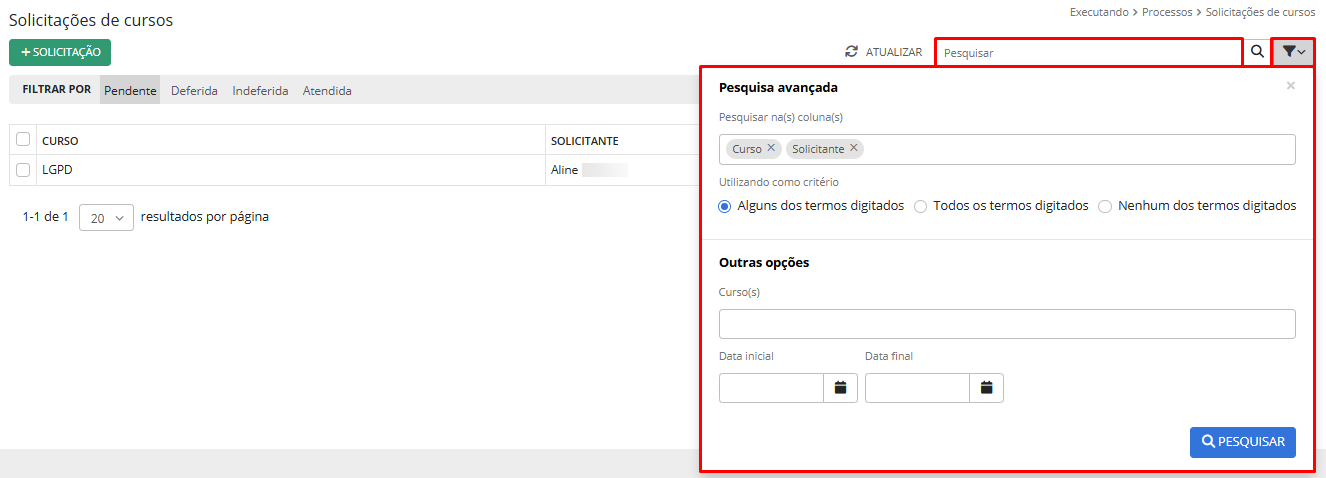
Task: Click the magnifying glass search icon
Action: tap(1256, 52)
